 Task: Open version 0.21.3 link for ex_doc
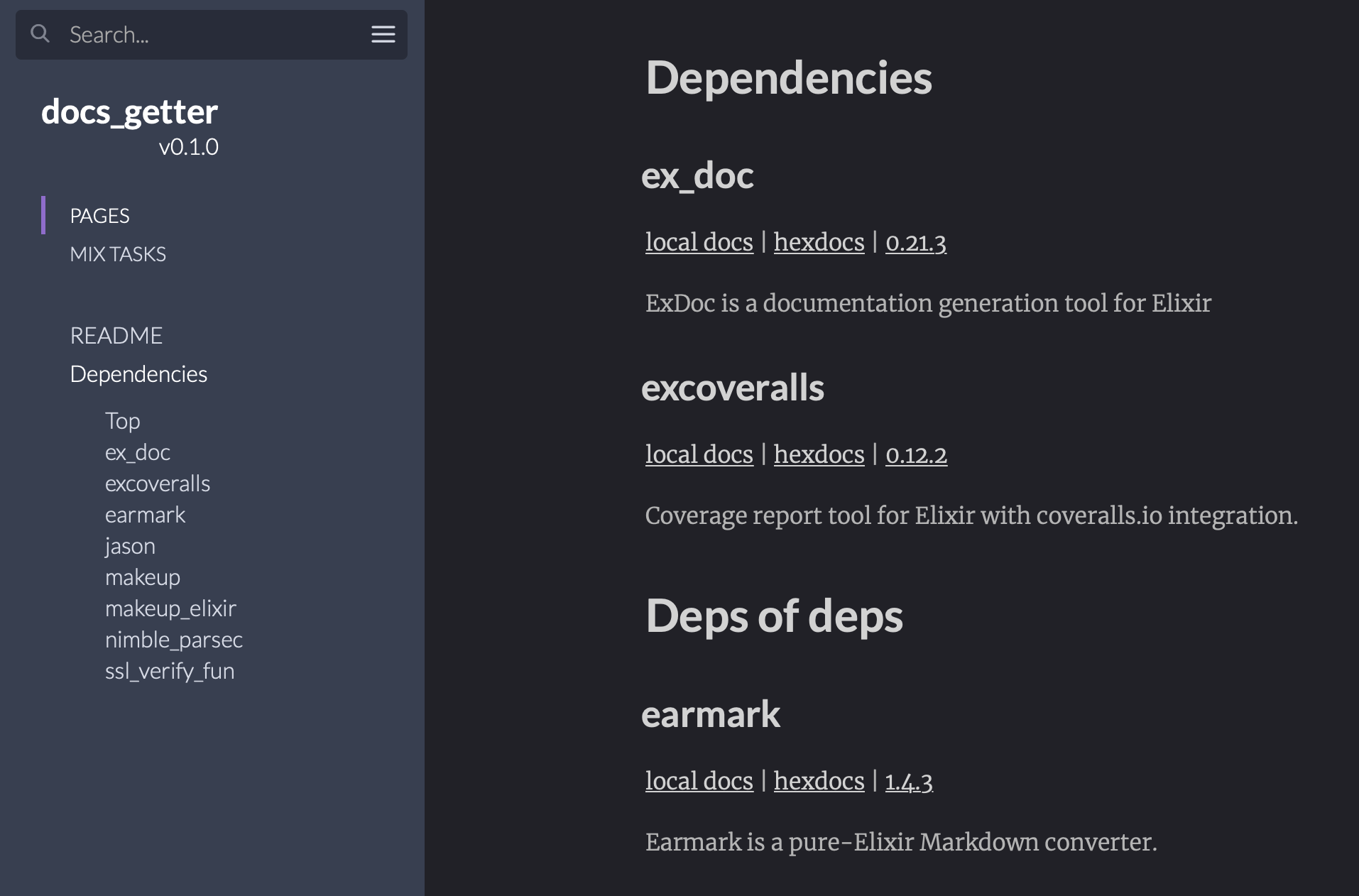(916, 242)
